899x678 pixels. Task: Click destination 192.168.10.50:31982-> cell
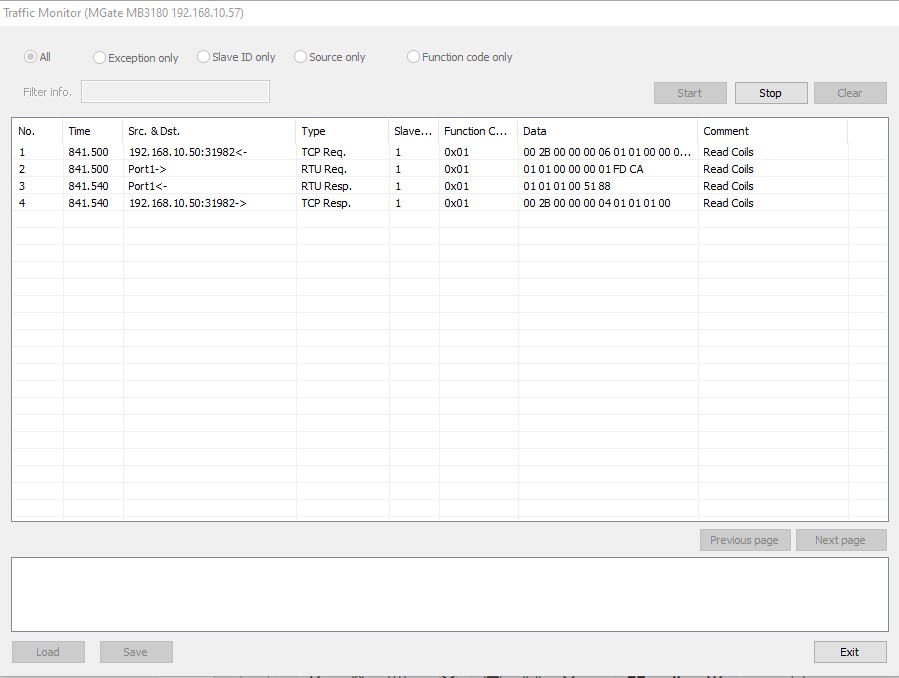[x=187, y=203]
